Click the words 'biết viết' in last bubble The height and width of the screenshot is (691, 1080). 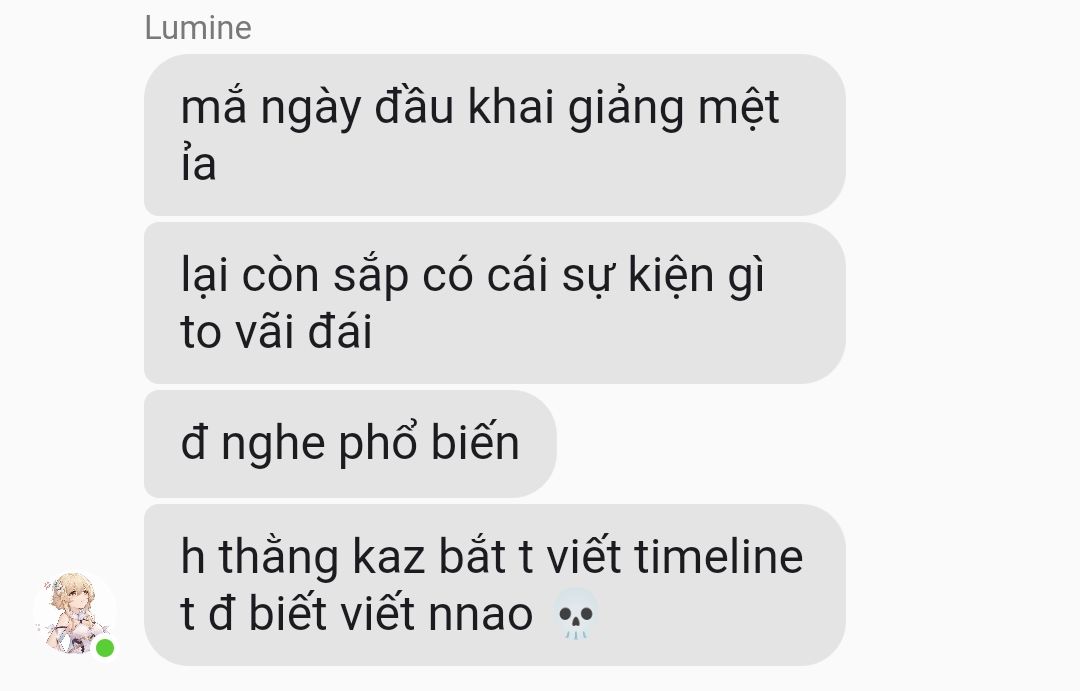(x=332, y=612)
